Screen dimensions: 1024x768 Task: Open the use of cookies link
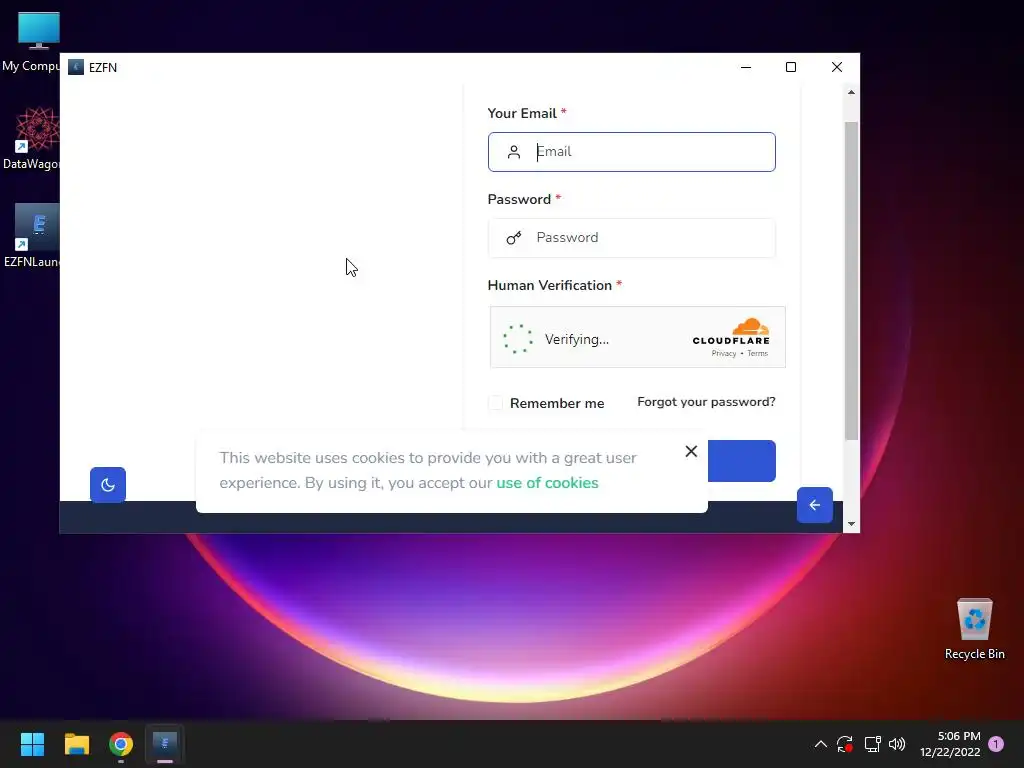pos(547,483)
